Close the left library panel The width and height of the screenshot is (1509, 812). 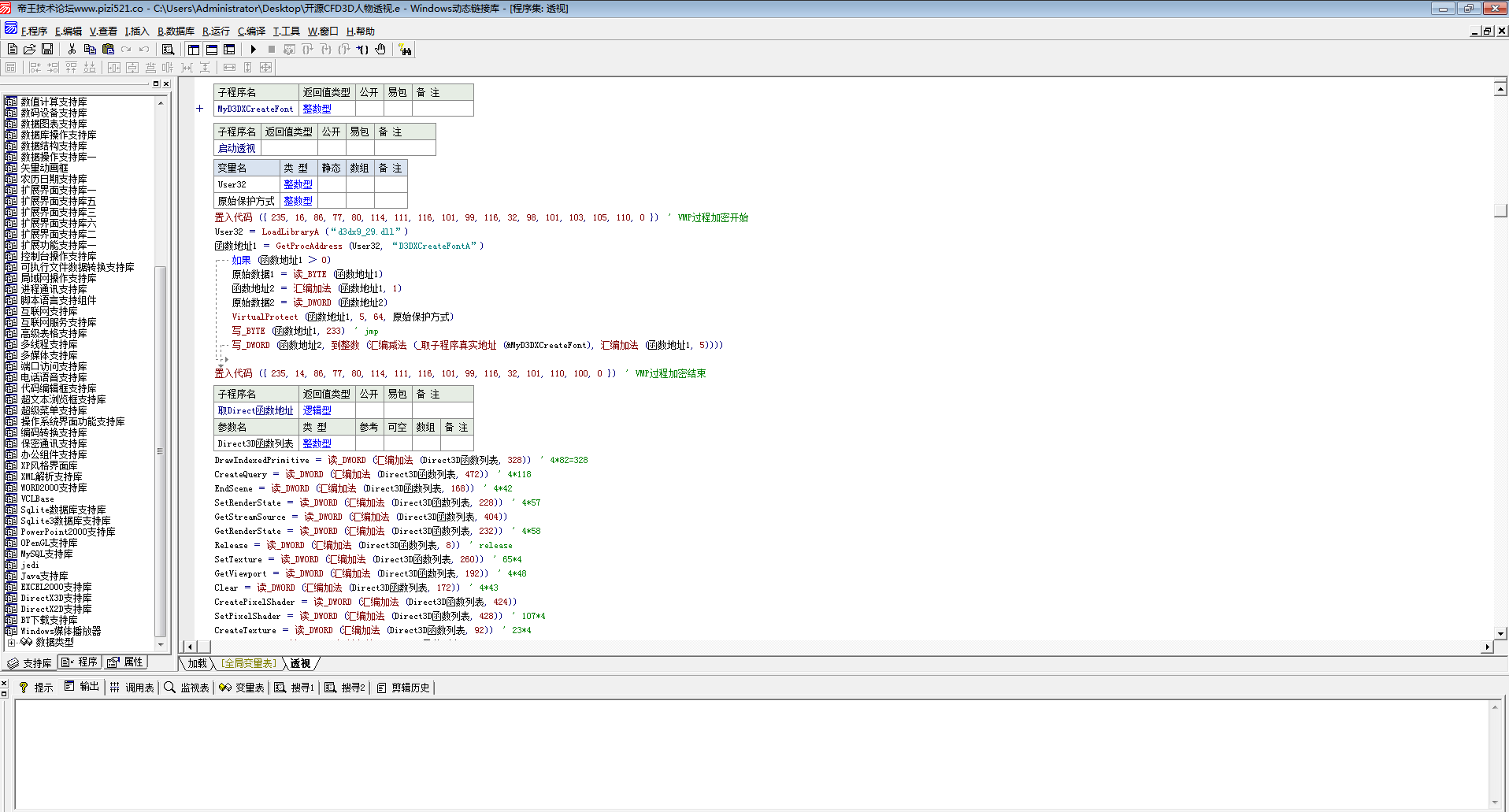165,84
